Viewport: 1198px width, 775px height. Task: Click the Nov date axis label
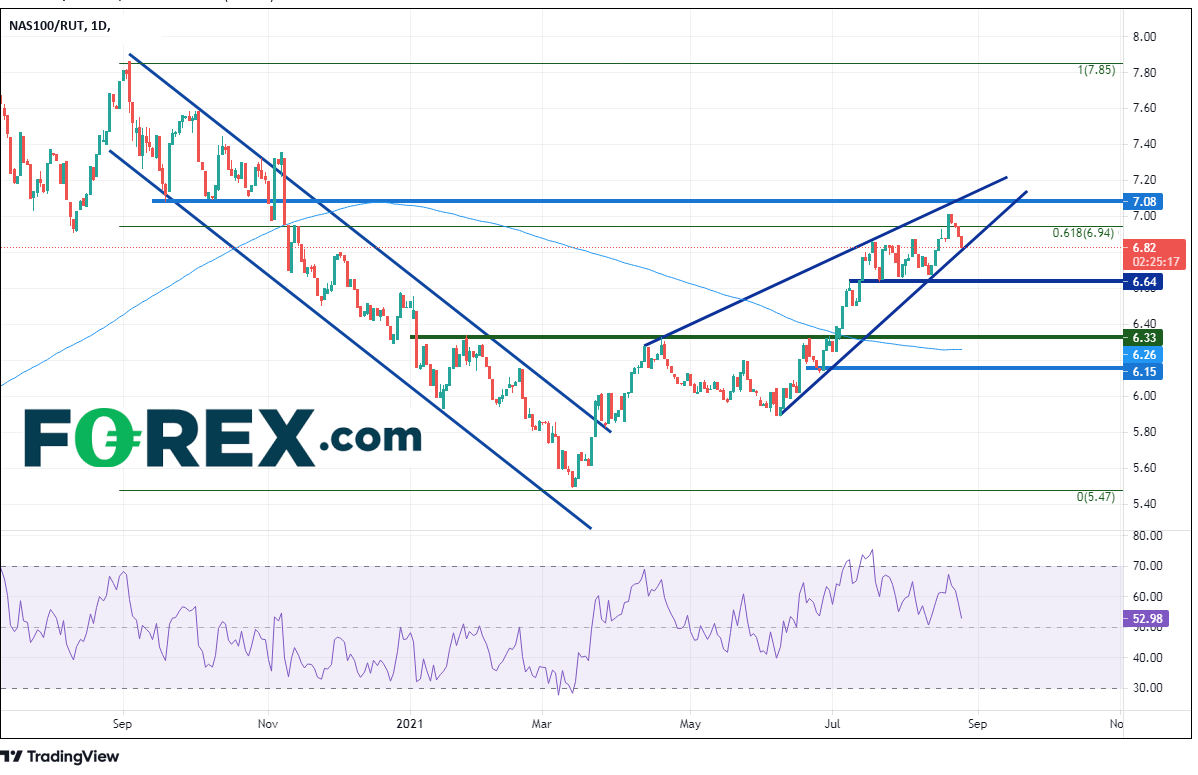pyautogui.click(x=267, y=721)
